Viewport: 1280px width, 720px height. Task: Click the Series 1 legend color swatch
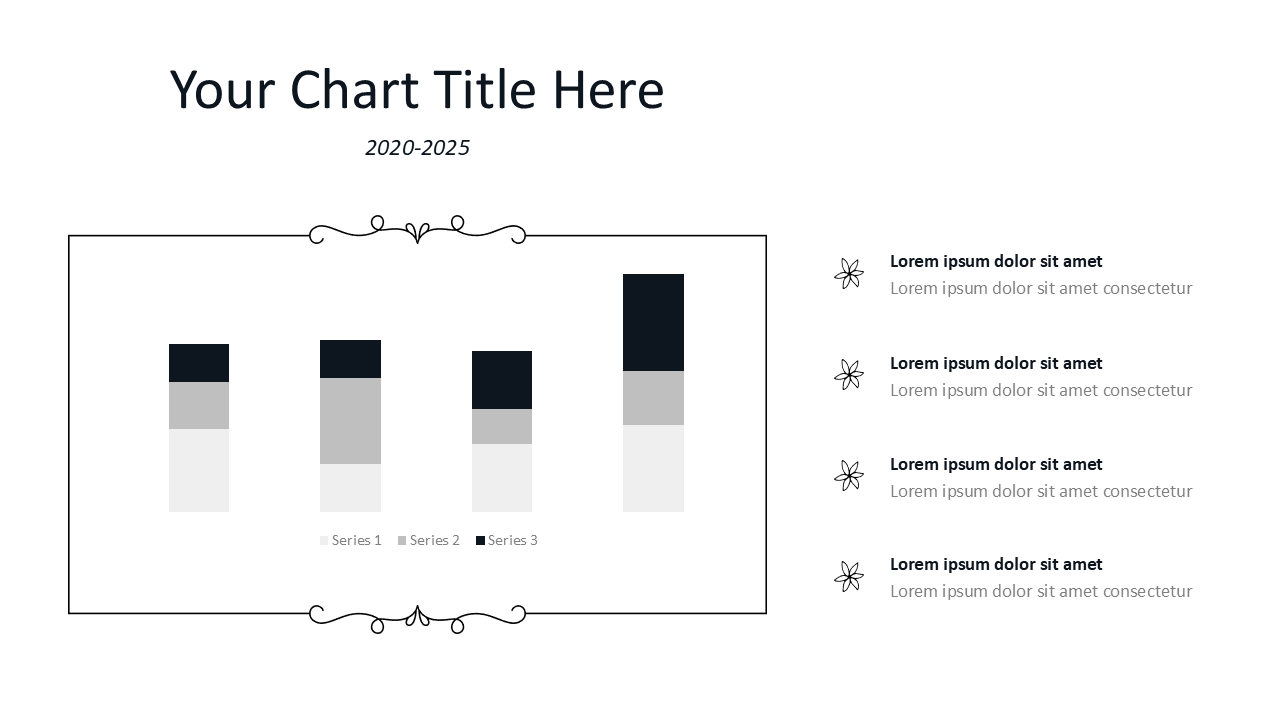pos(324,541)
